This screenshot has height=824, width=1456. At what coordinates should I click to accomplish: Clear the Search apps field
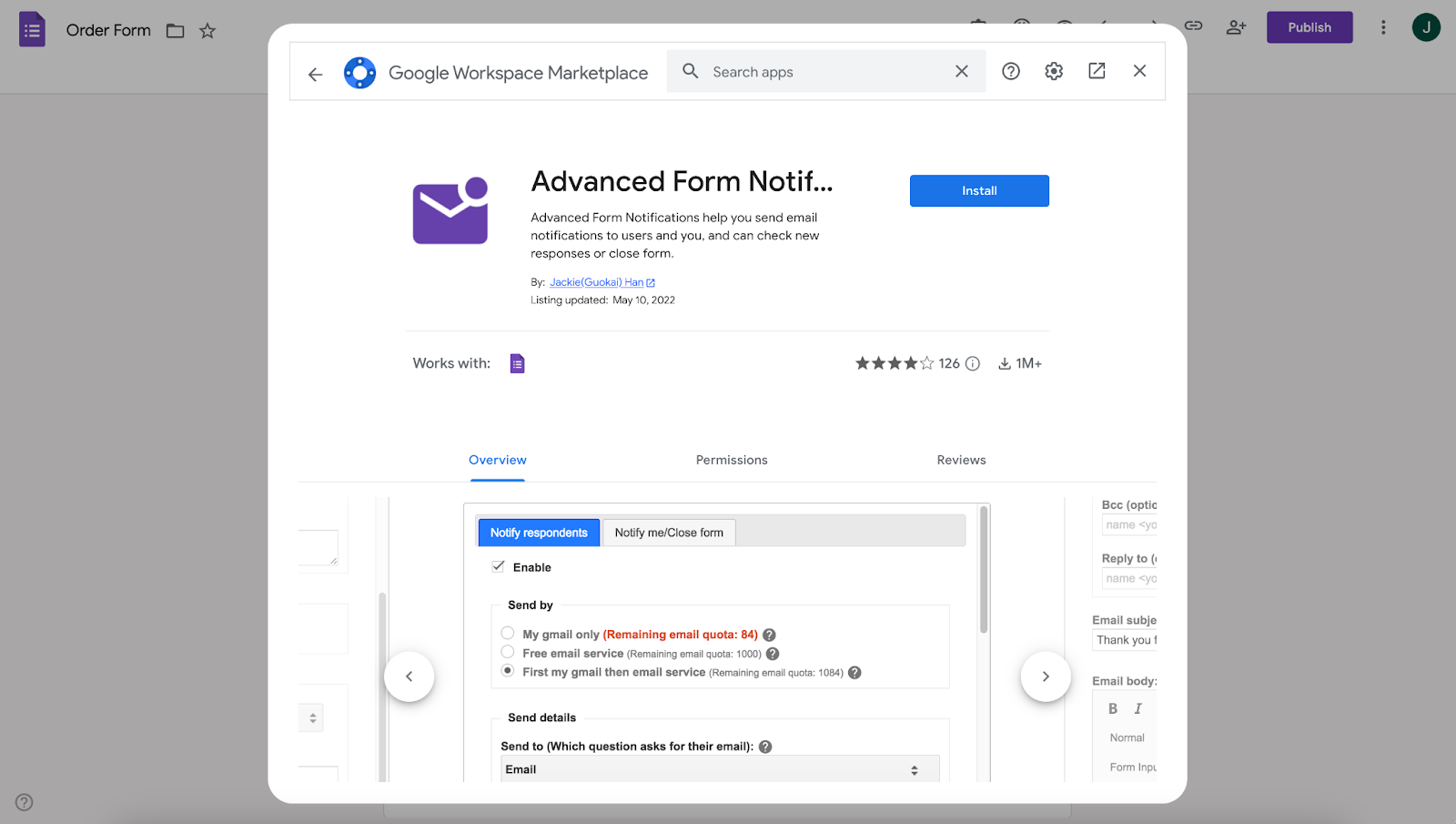click(x=962, y=71)
